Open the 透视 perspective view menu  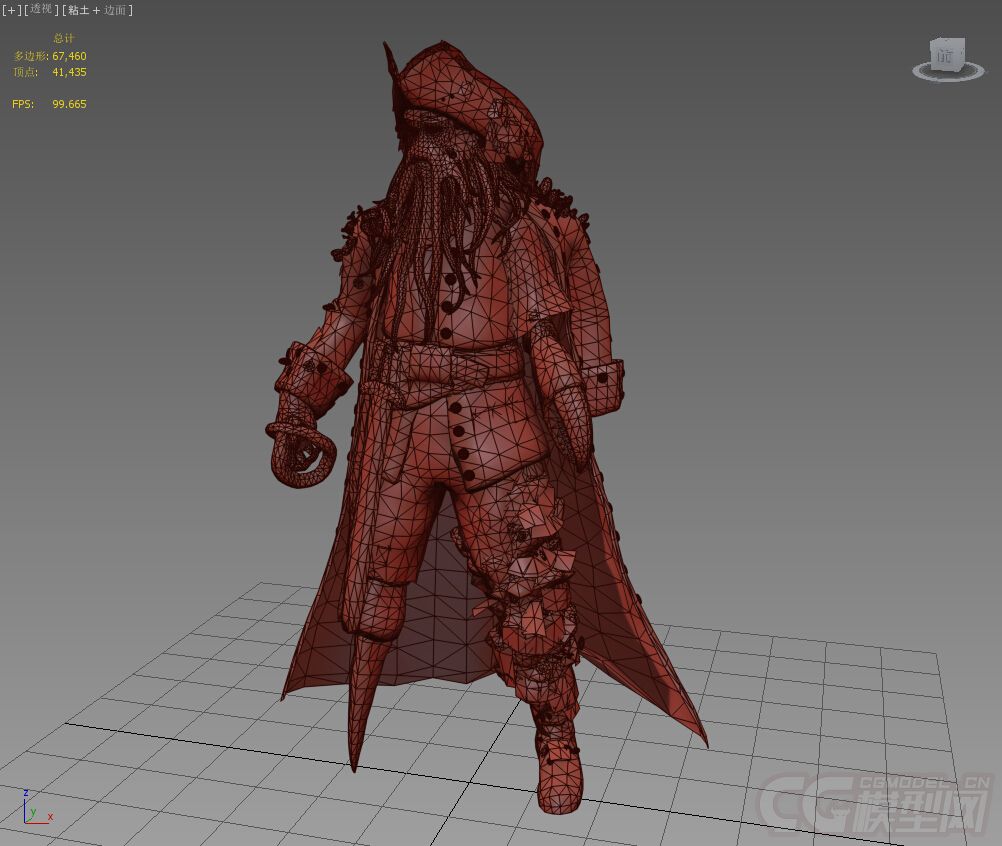(41, 10)
